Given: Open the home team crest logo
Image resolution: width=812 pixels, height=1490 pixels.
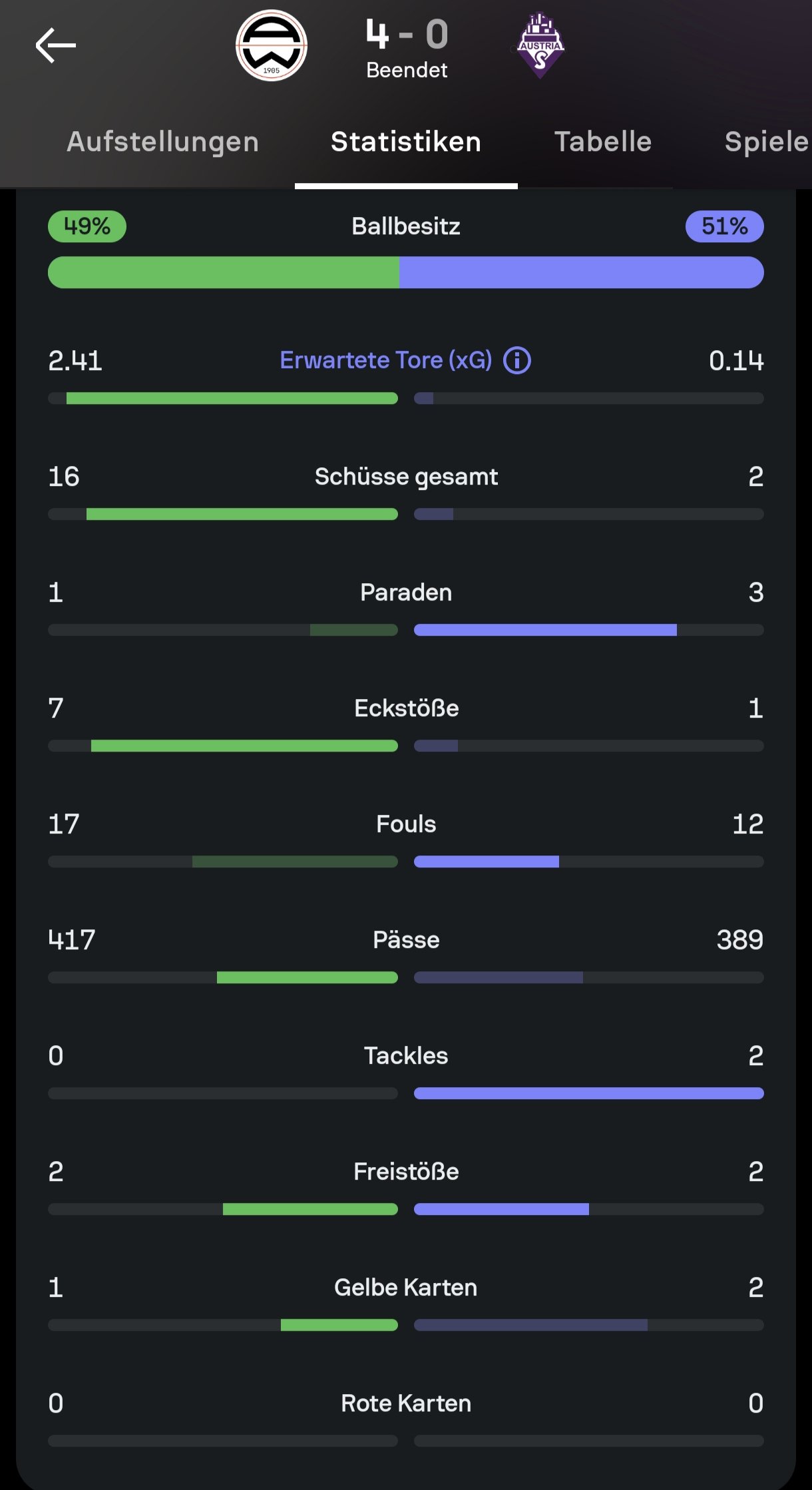Looking at the screenshot, I should pyautogui.click(x=272, y=46).
